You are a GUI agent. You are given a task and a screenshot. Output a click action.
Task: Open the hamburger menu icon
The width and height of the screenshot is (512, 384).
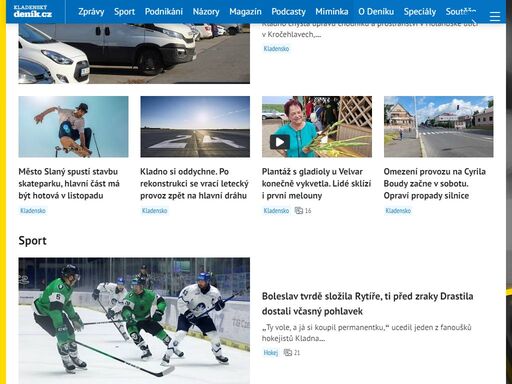495,16
